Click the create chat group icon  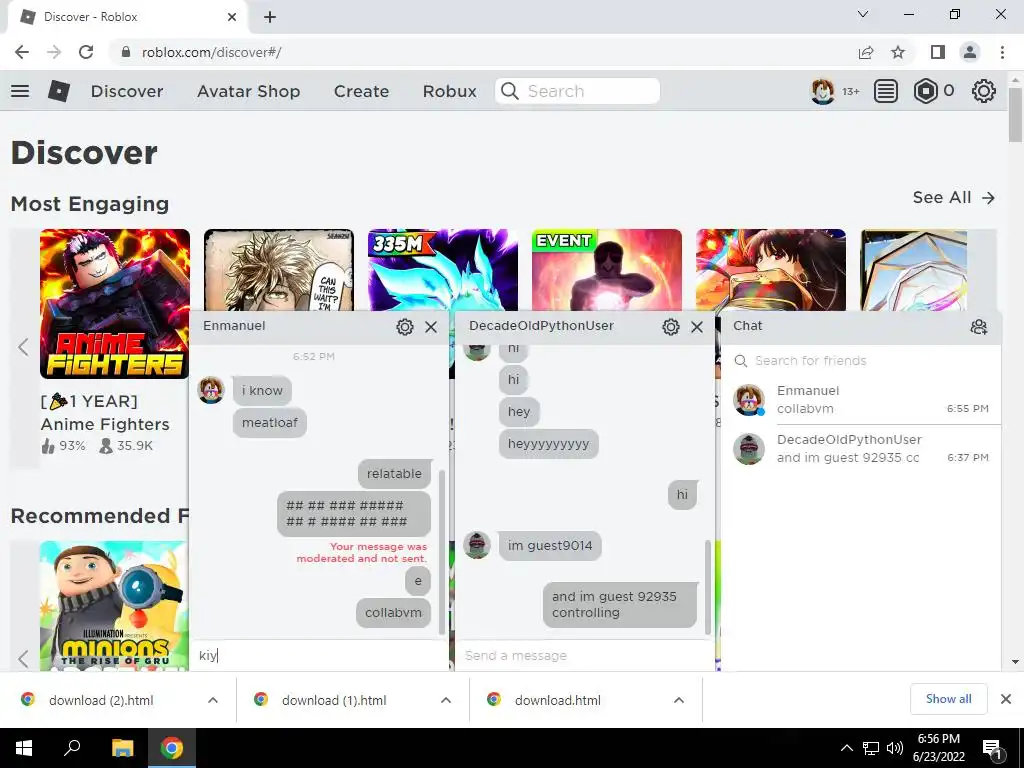pyautogui.click(x=978, y=327)
